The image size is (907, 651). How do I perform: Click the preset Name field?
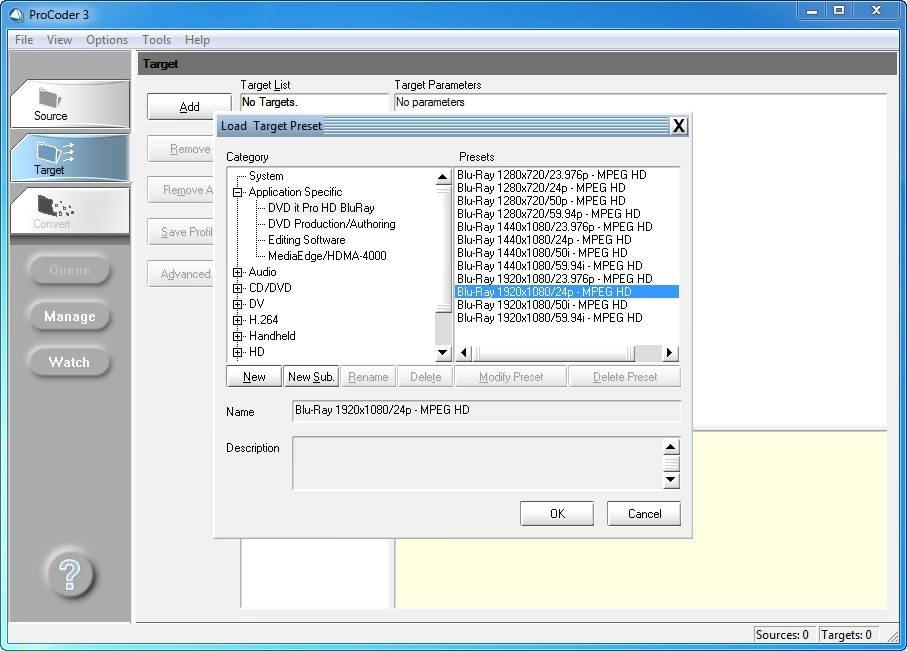pos(486,410)
